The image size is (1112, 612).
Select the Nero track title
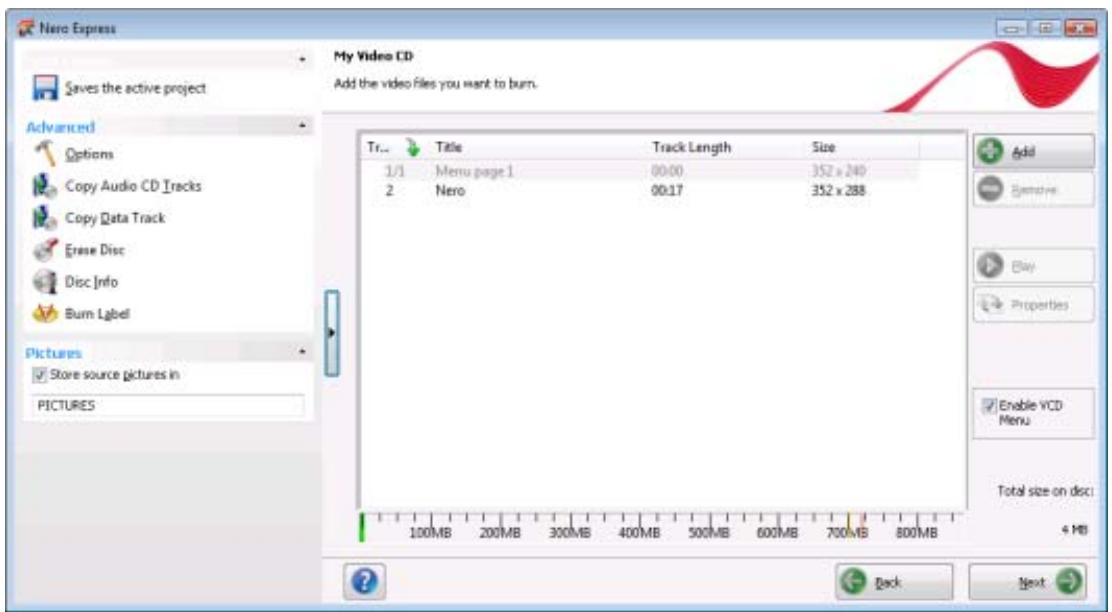point(450,191)
